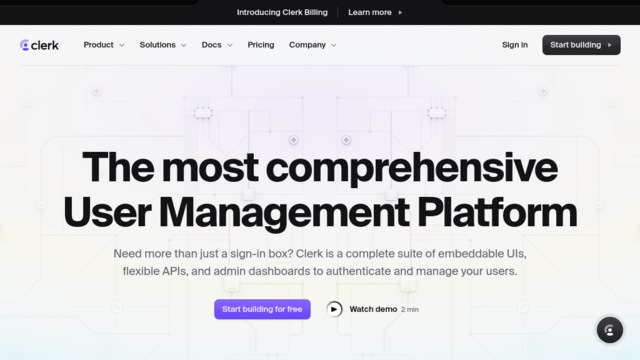The width and height of the screenshot is (640, 360).
Task: Click the arrow beside Learn more
Action: pos(400,13)
